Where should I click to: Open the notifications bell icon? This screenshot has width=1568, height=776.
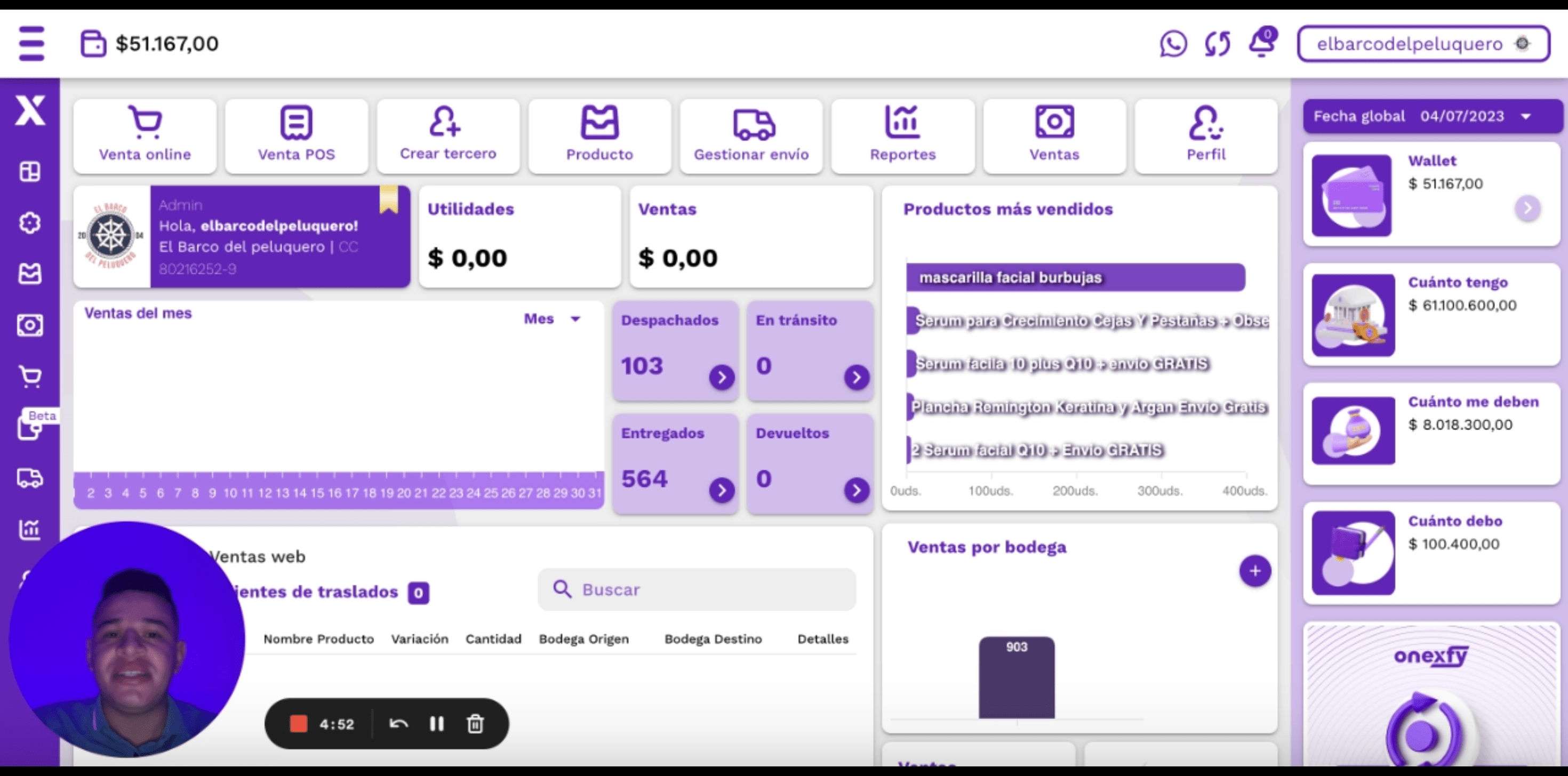[x=1262, y=43]
